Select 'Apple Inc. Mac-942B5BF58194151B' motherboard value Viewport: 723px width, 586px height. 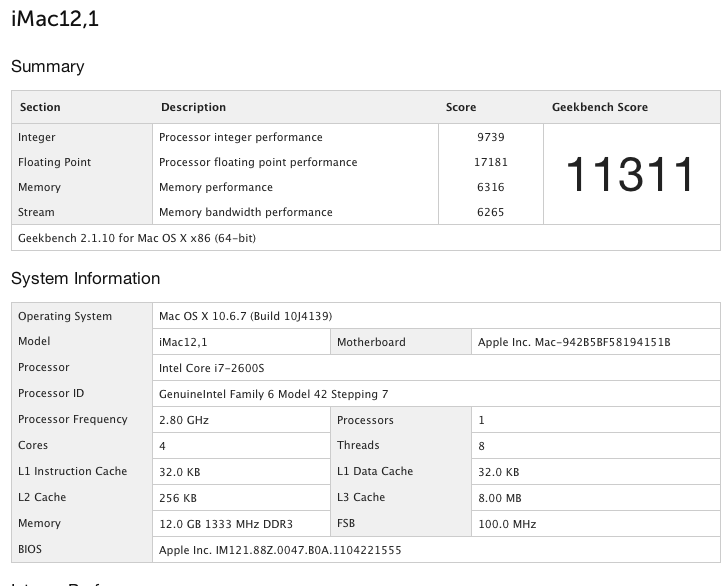pos(574,342)
